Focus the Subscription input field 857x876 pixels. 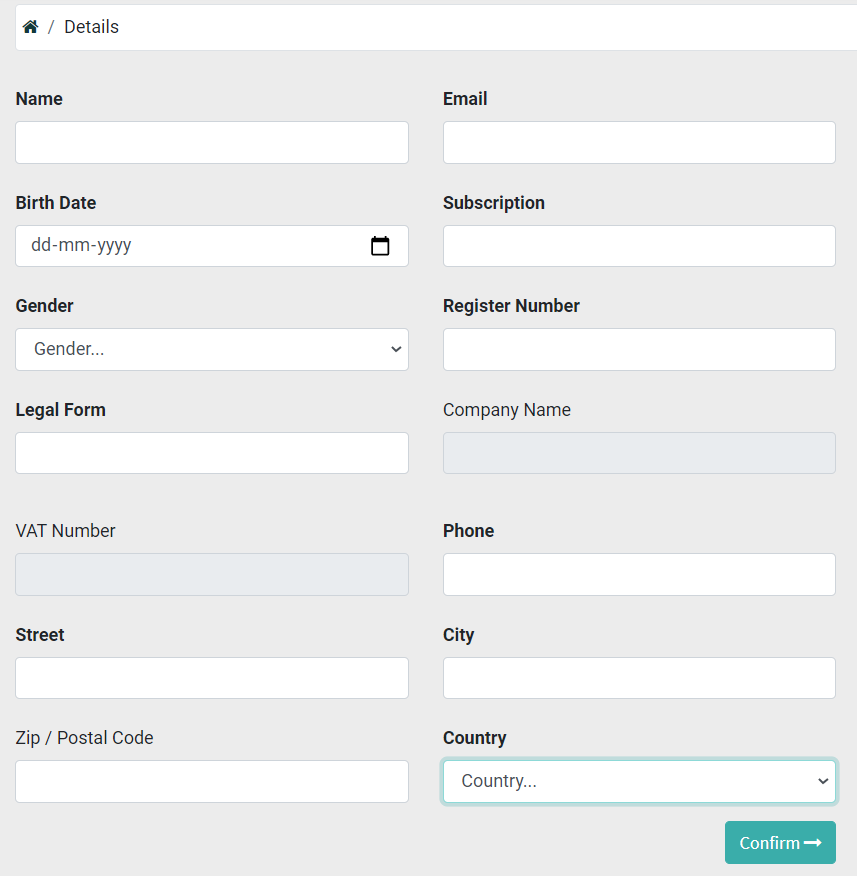coord(639,246)
